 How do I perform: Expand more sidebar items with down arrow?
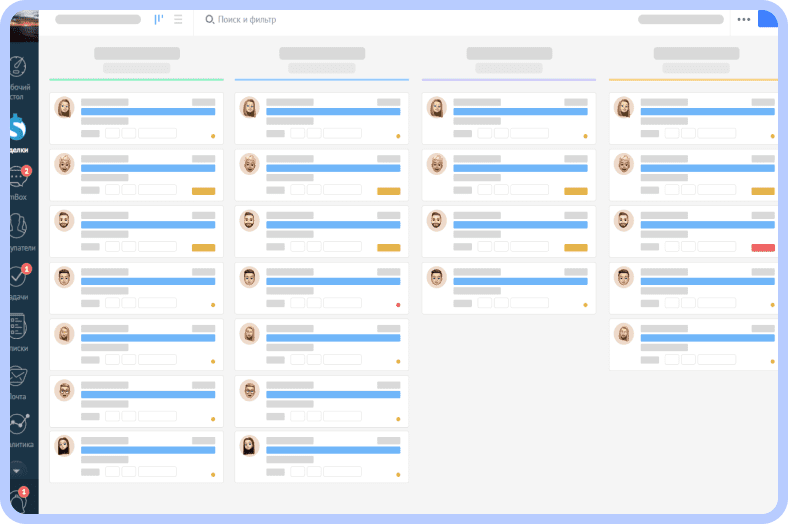tap(17, 471)
